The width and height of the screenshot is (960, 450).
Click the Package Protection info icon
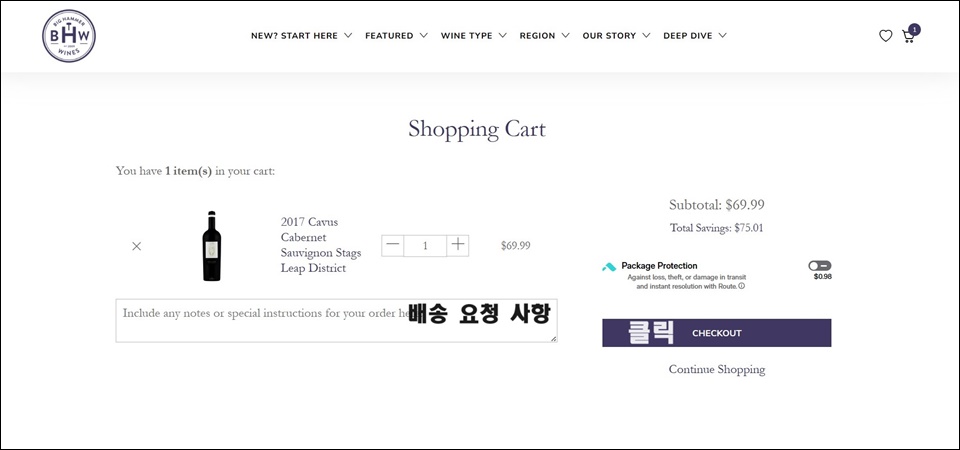741,286
